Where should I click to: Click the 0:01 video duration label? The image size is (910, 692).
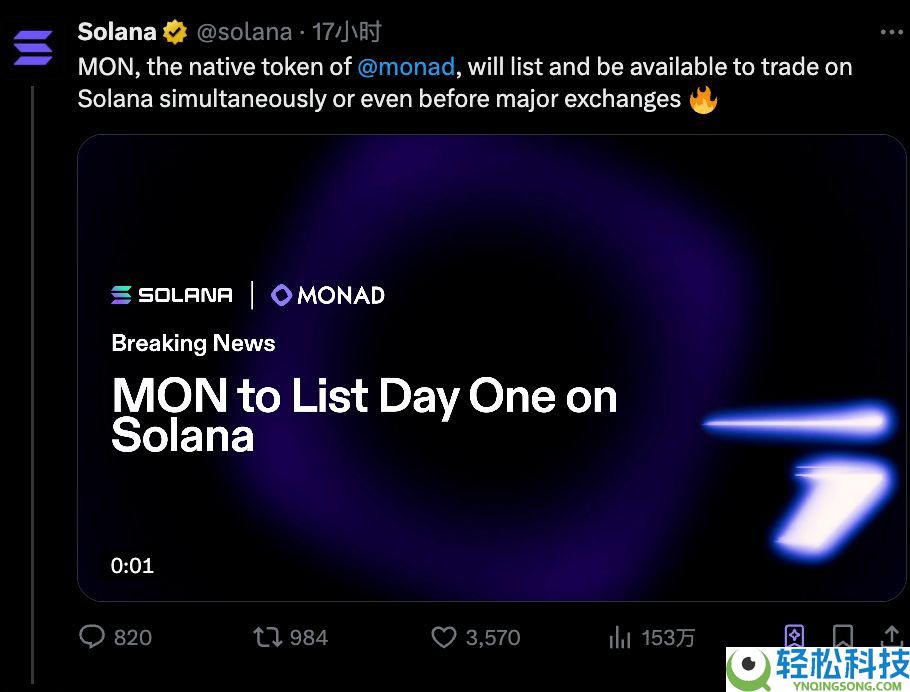132,566
